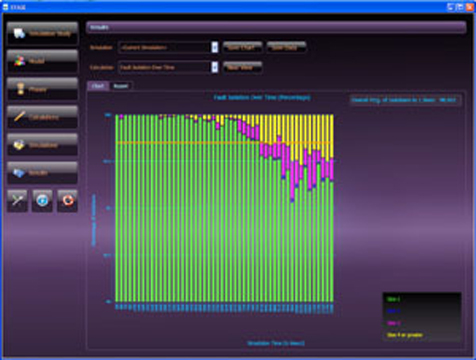
Task: Click the yellow 'Size 4 or greater' legend entry
Action: [405, 335]
